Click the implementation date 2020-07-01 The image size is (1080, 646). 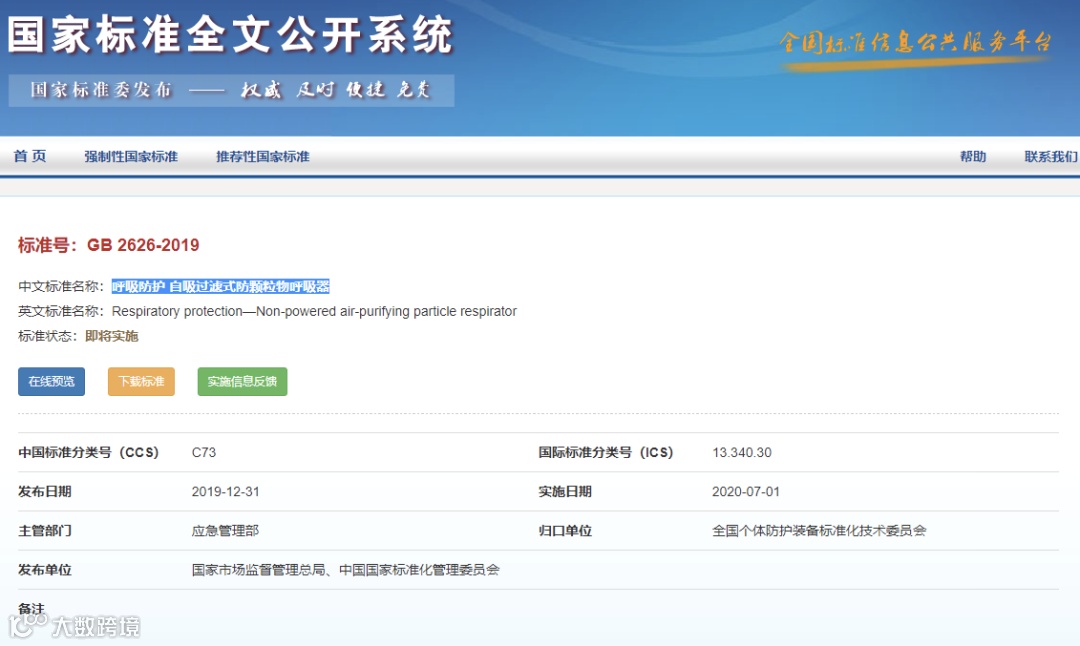(x=746, y=492)
